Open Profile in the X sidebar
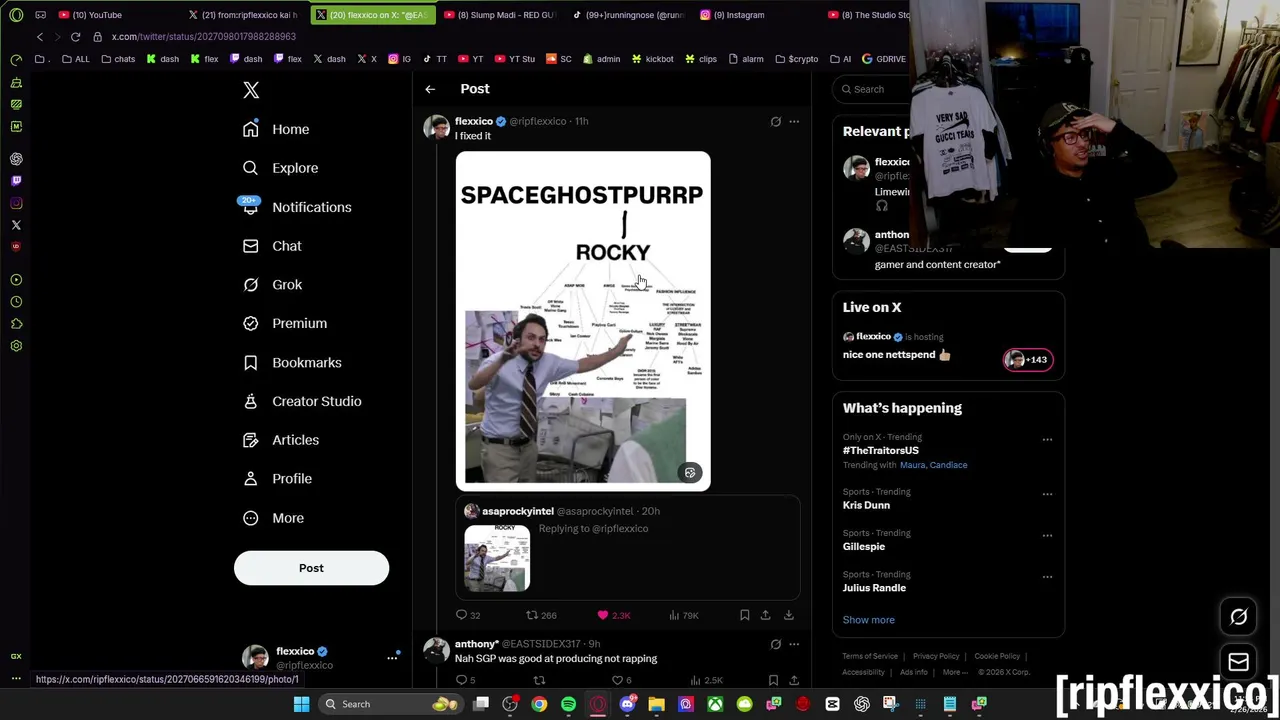This screenshot has height=720, width=1280. coord(278,479)
